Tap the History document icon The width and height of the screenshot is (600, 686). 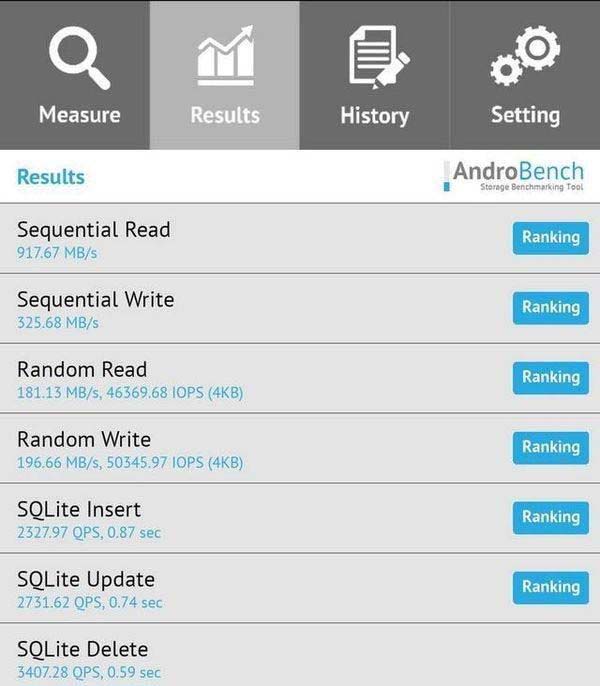point(374,56)
